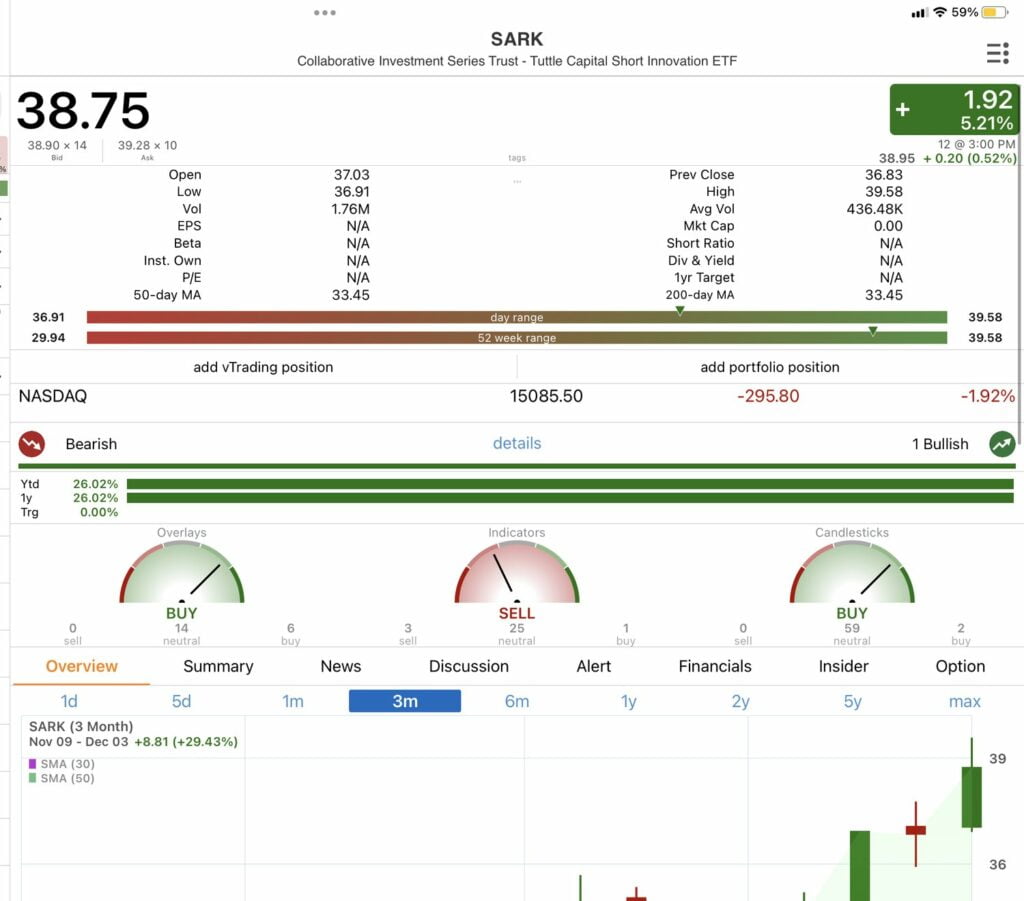Switch to the max timeframe
Screen dimensions: 1024x901
click(964, 701)
